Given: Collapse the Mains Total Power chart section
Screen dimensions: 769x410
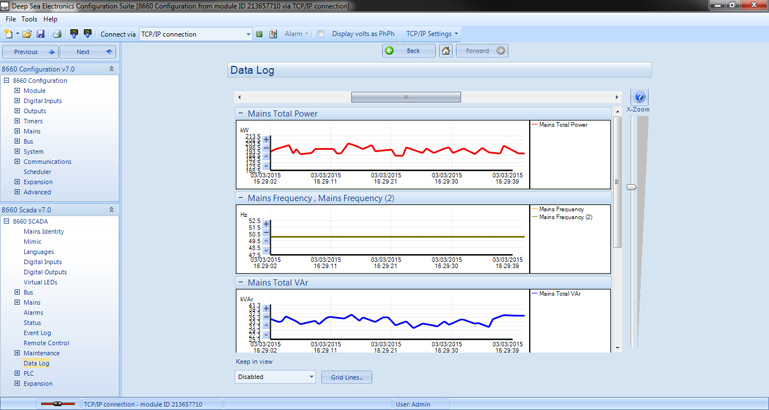Looking at the screenshot, I should (x=241, y=113).
